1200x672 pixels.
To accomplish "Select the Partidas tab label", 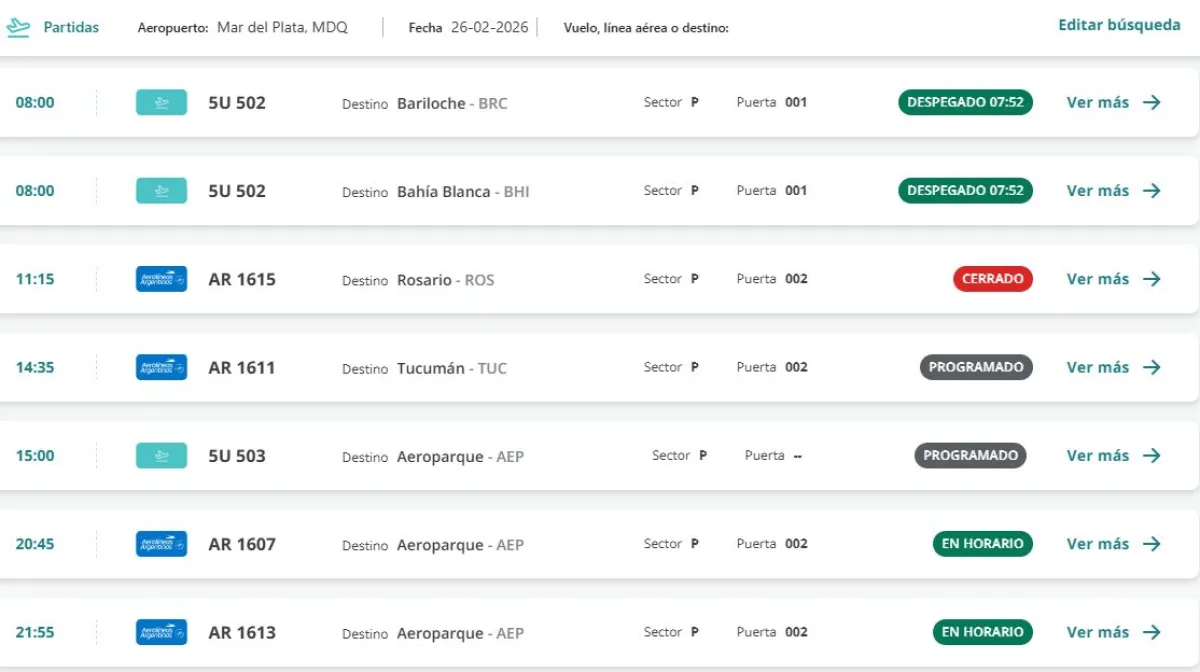I will (x=71, y=28).
